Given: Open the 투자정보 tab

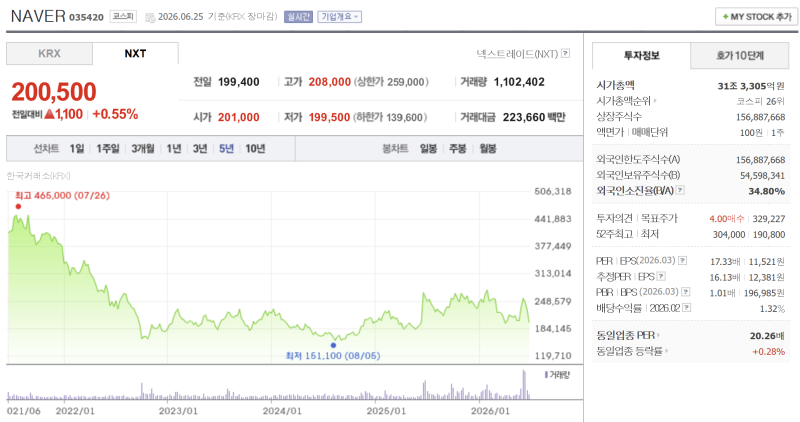Looking at the screenshot, I should tap(641, 56).
